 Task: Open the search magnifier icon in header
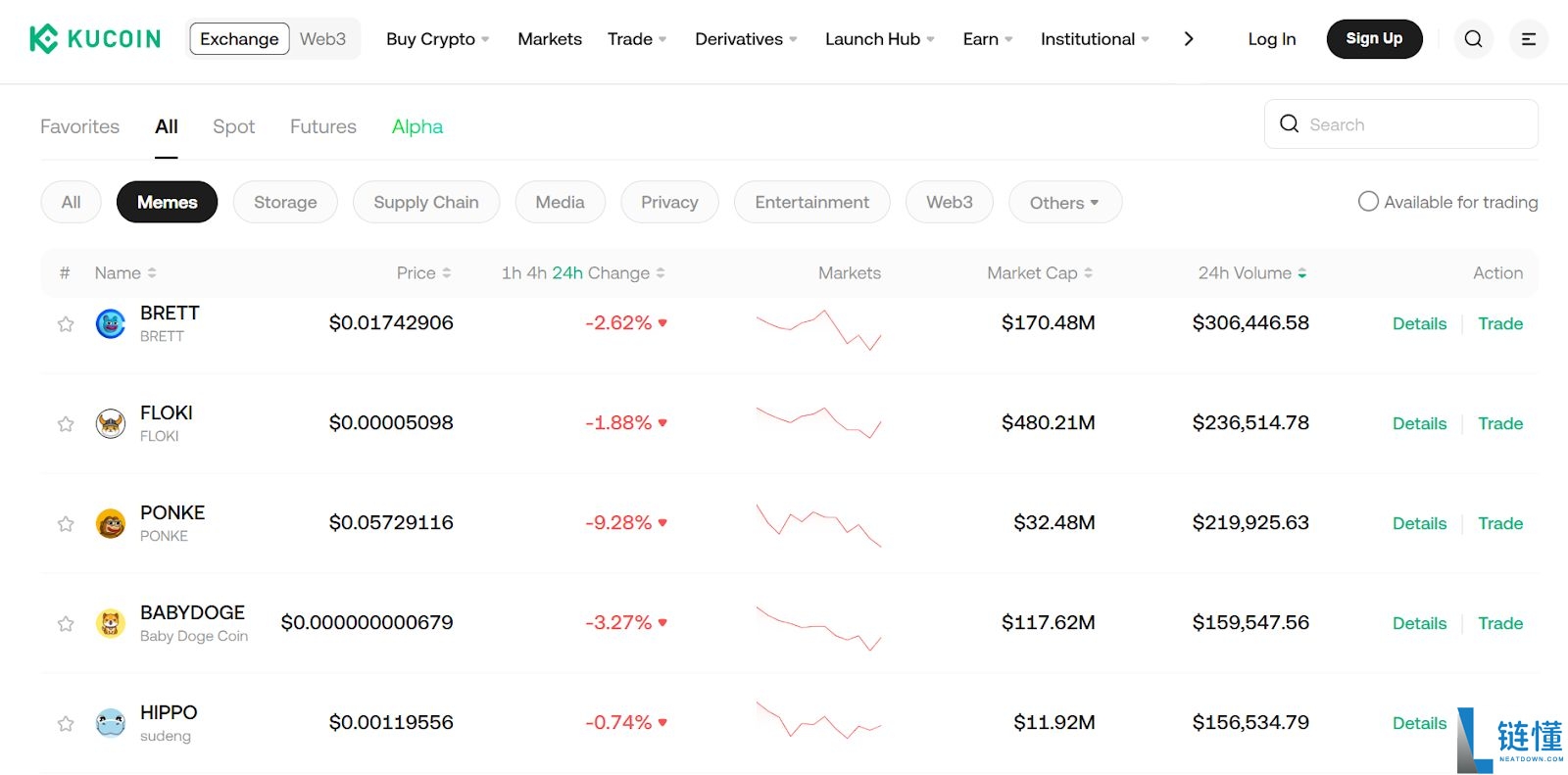[x=1473, y=39]
